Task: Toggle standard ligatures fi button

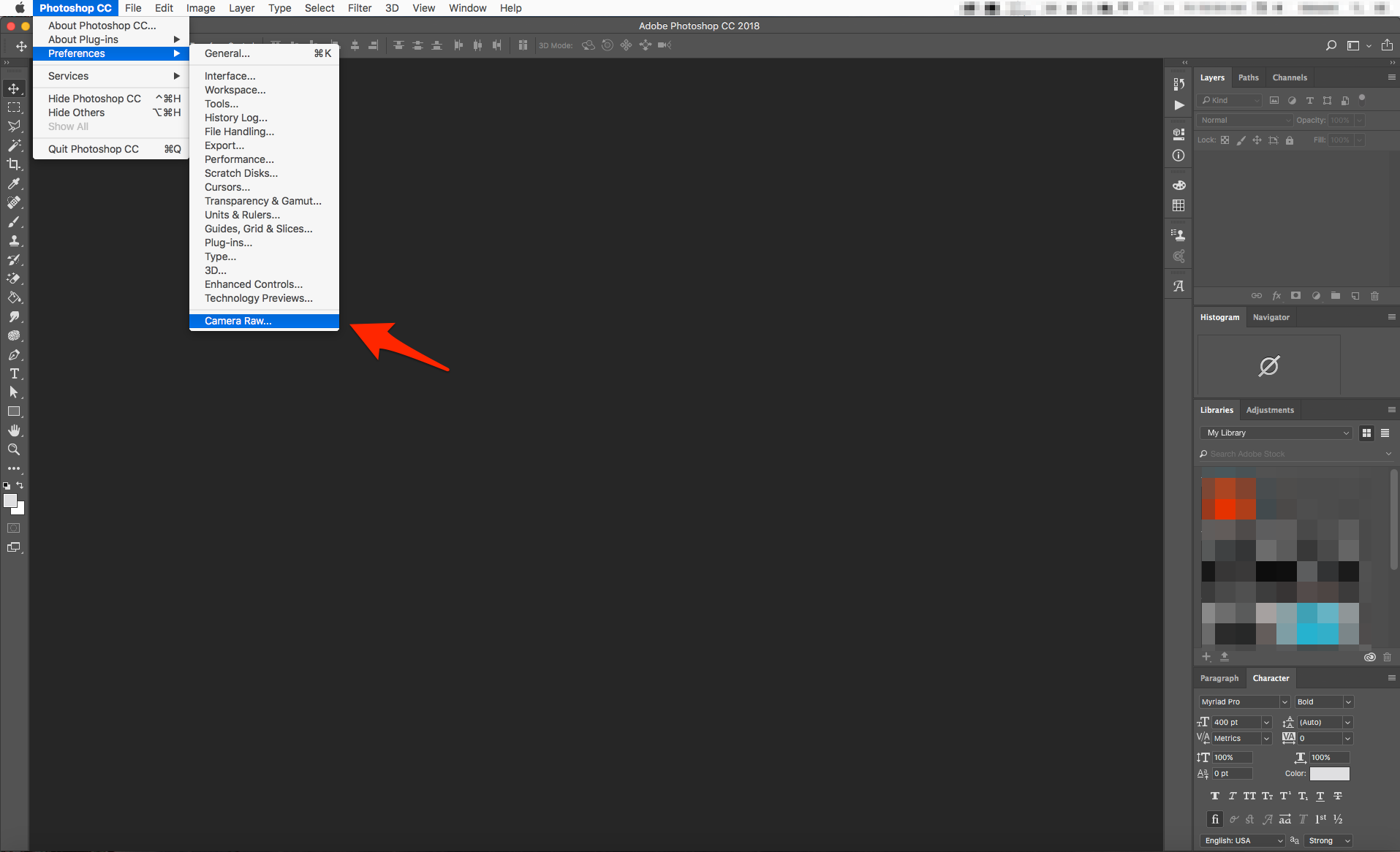Action: [1215, 819]
